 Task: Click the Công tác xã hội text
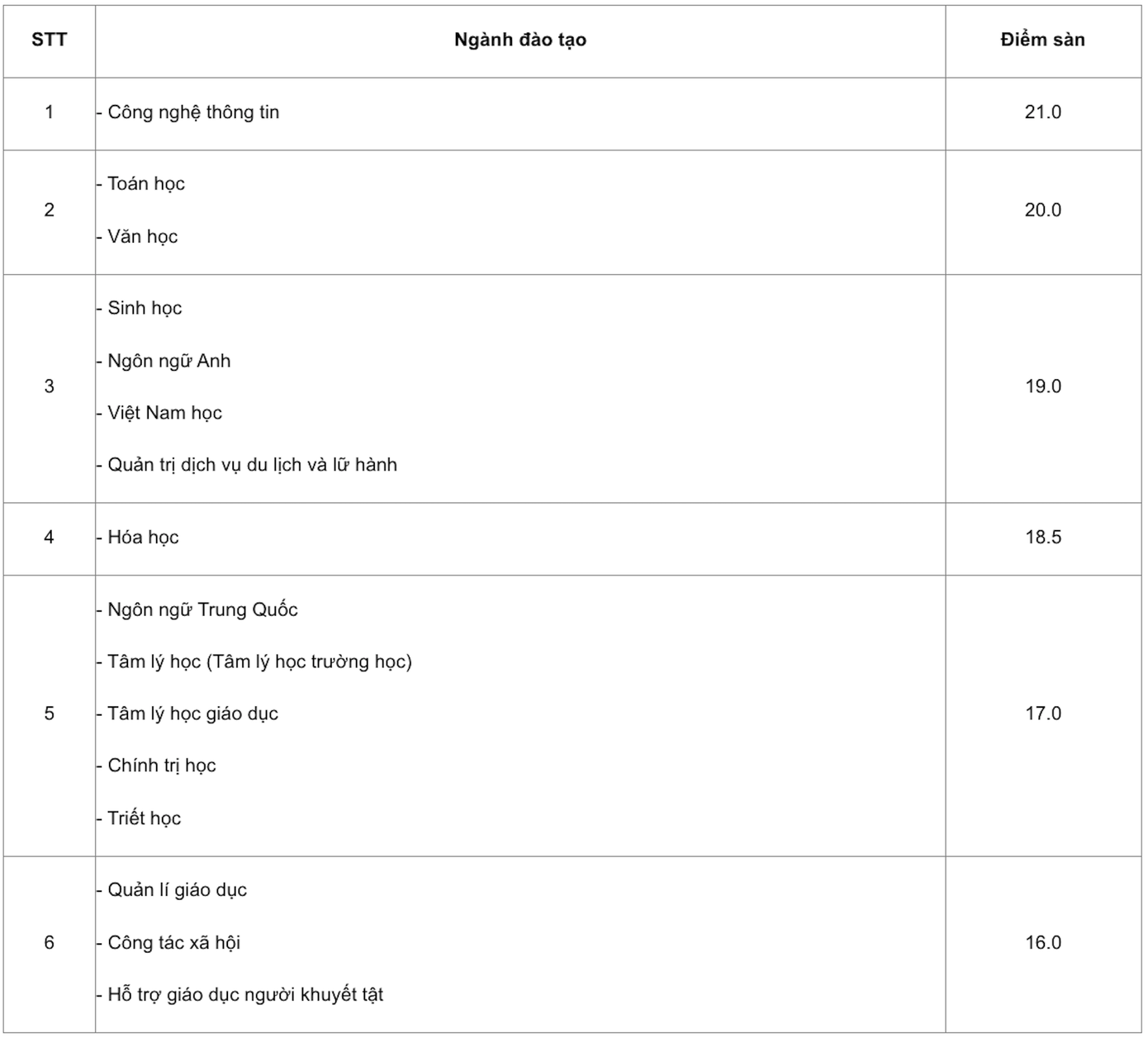click(x=173, y=943)
